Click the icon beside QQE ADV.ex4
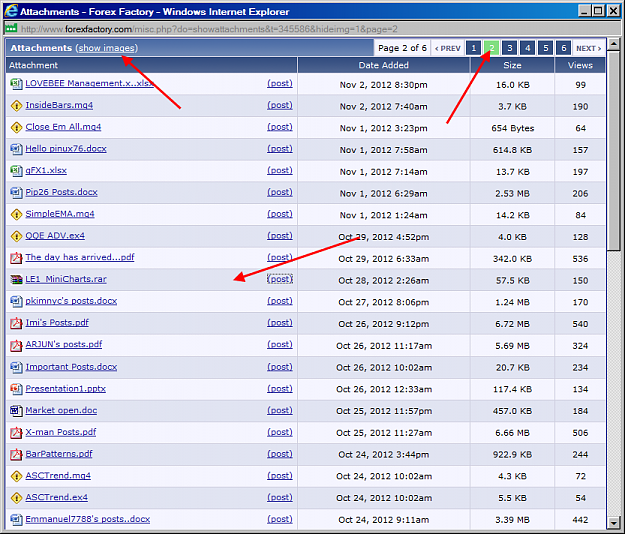This screenshot has width=625, height=534. pyautogui.click(x=16, y=236)
